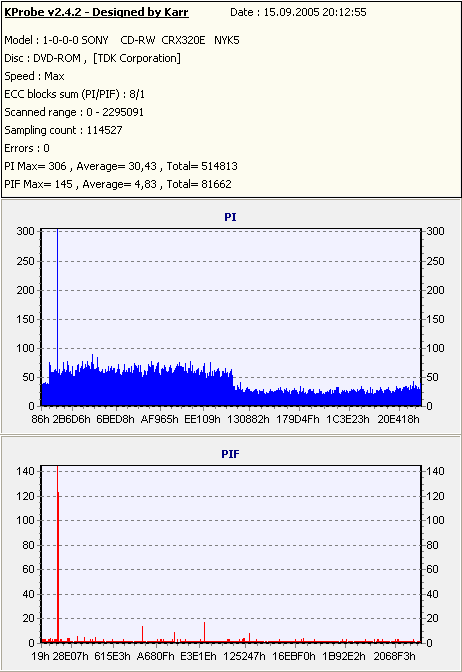Click the PI x-axis label 'AF965h'
This screenshot has height=672, width=462.
159,419
